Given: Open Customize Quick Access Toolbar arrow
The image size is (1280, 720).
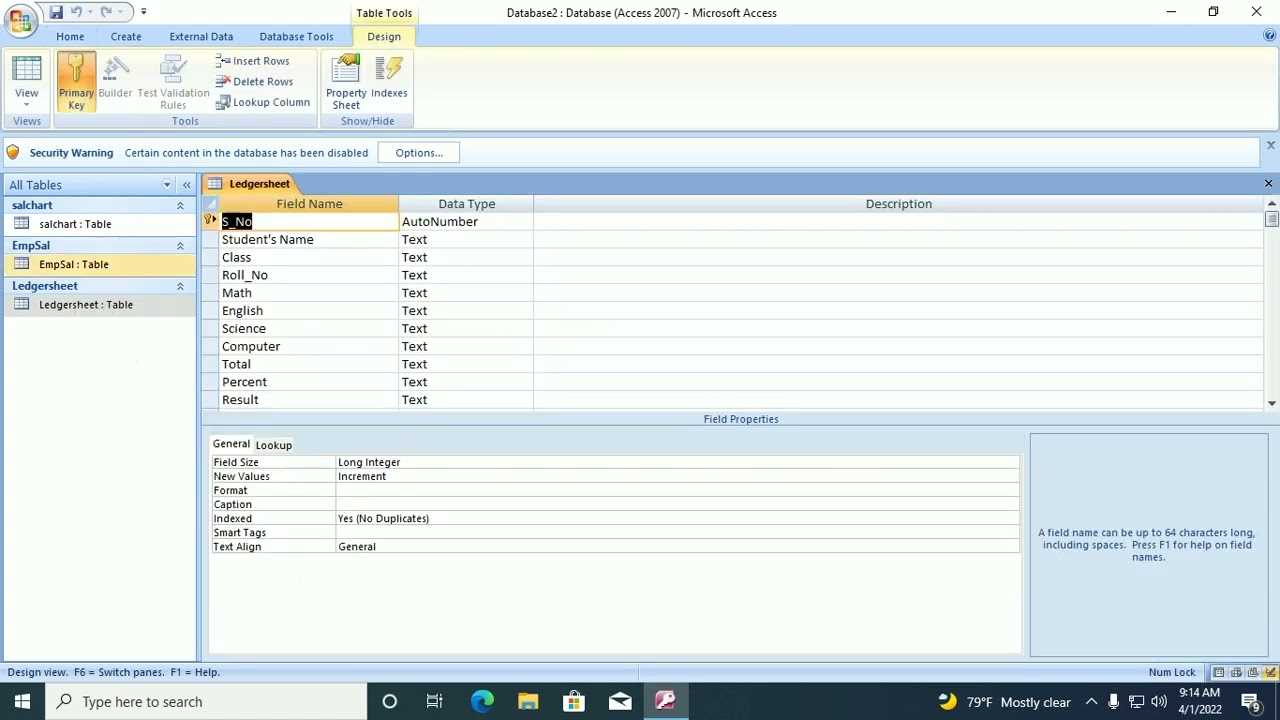Looking at the screenshot, I should [143, 12].
